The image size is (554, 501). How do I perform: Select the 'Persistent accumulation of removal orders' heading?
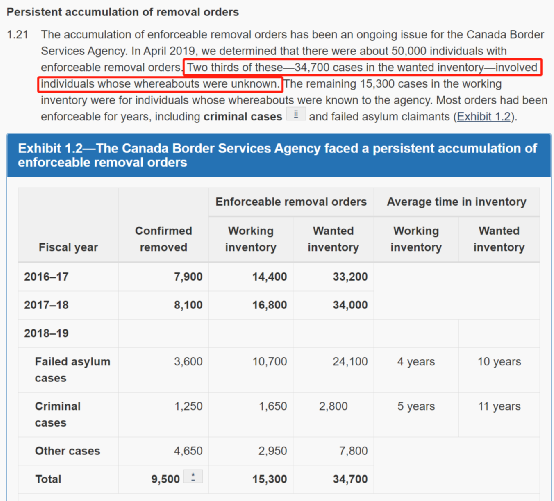tap(123, 12)
